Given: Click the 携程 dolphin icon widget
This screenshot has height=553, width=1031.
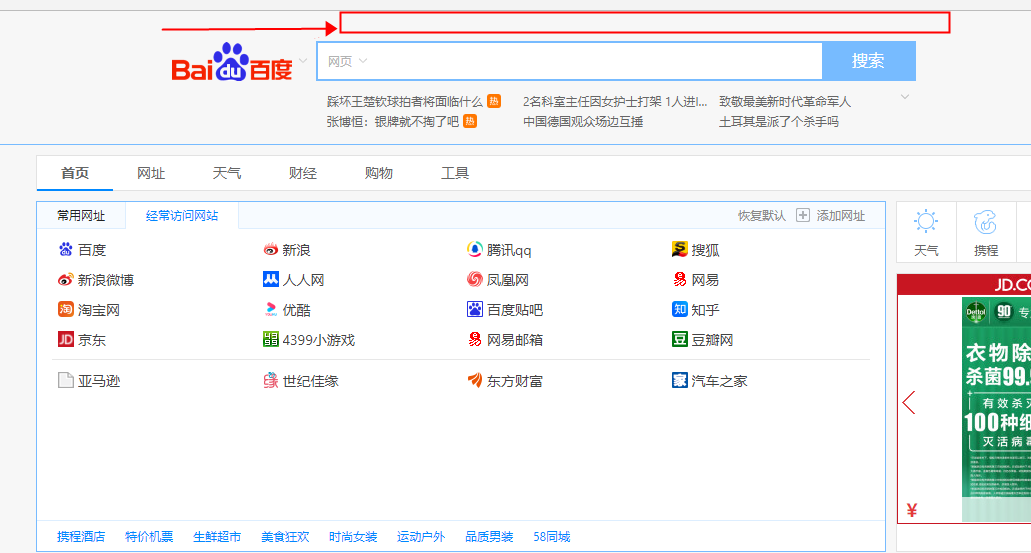Looking at the screenshot, I should [x=986, y=223].
